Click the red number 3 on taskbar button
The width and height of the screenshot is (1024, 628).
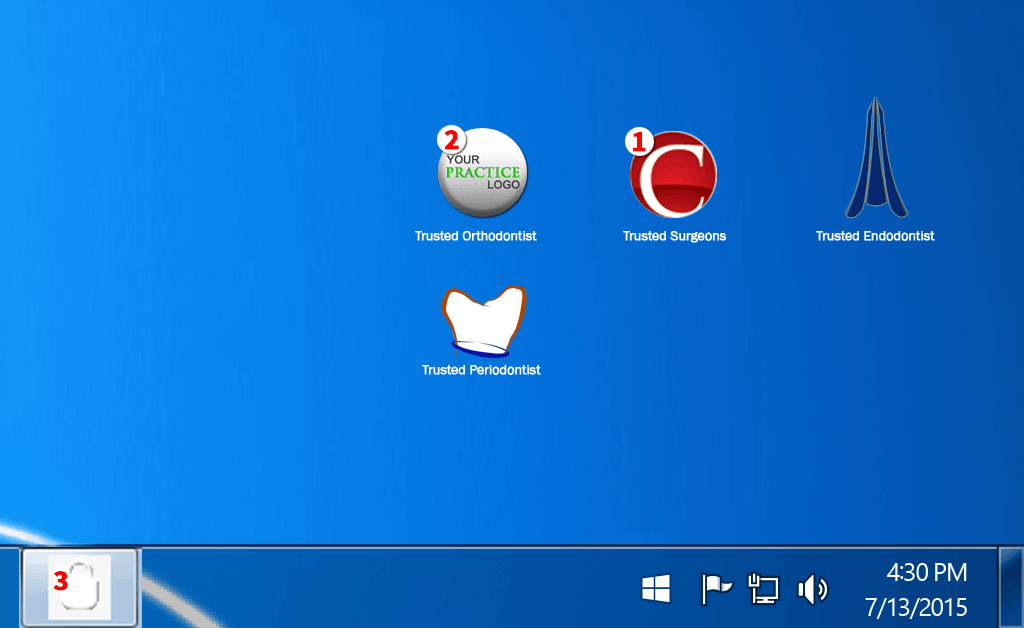point(61,580)
